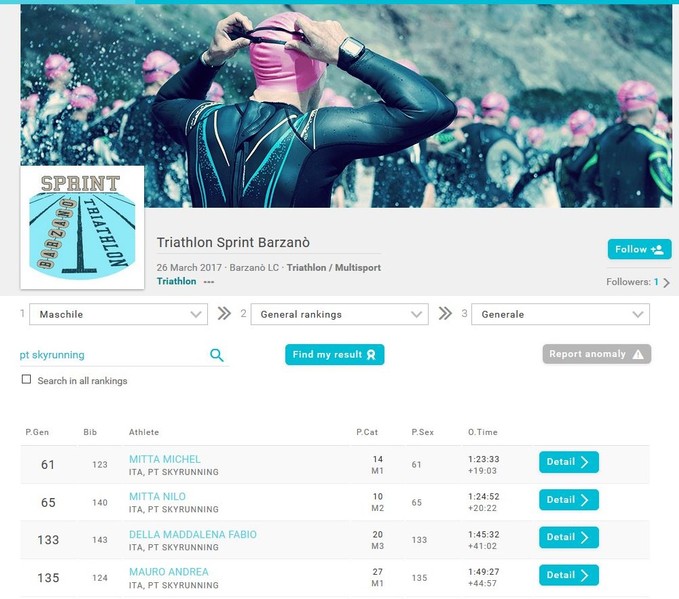
Task: Click the search magnifier icon
Action: (217, 355)
